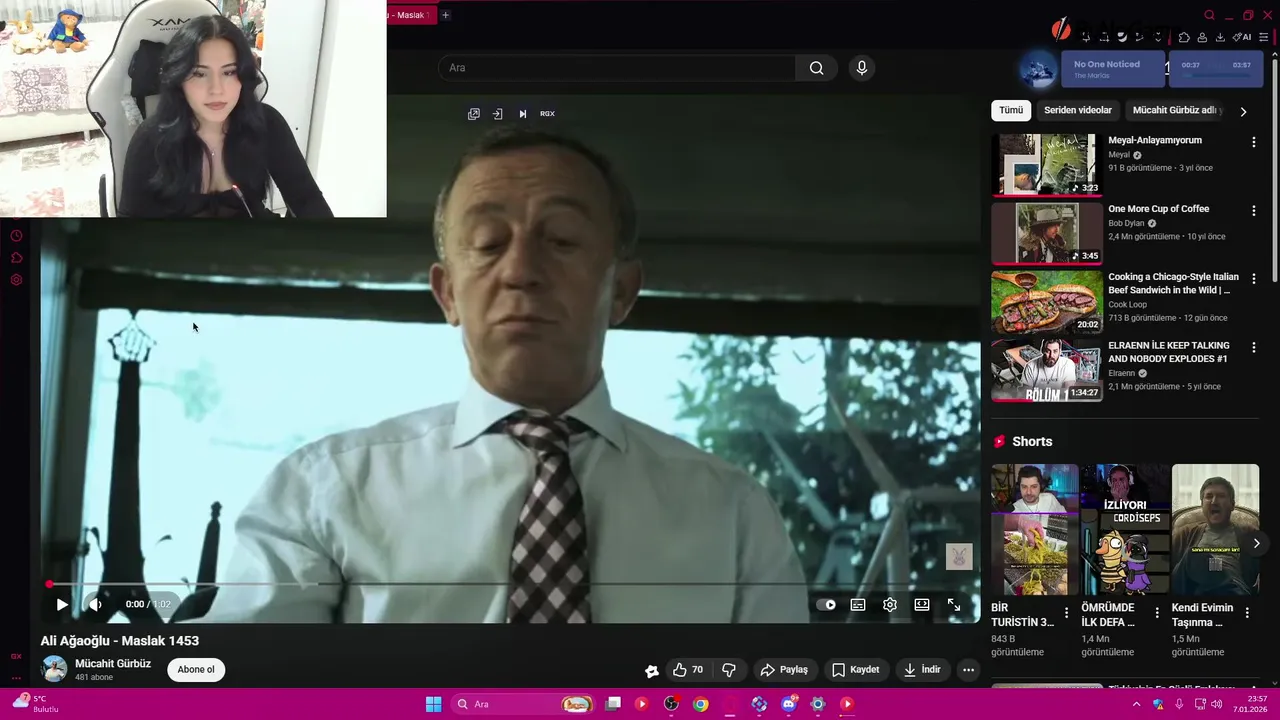Image resolution: width=1280 pixels, height=720 pixels.
Task: Download the video via İndir
Action: pyautogui.click(x=922, y=669)
